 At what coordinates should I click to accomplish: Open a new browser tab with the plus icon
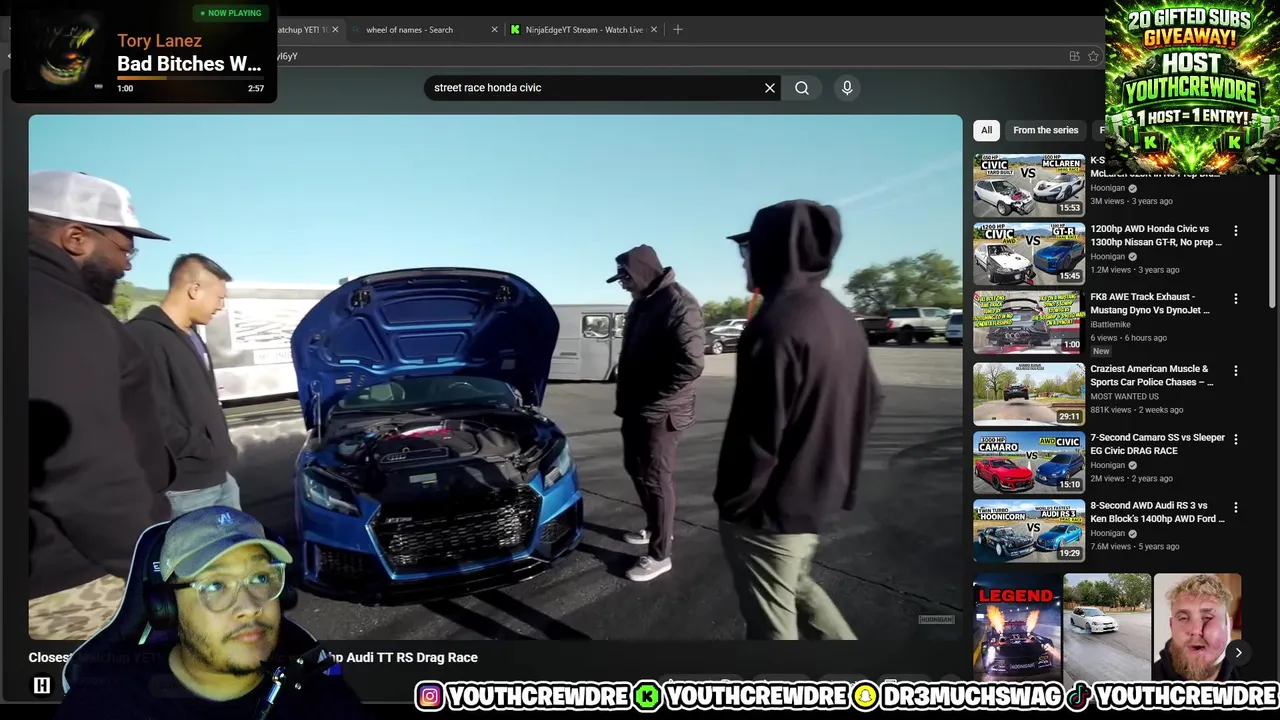coord(678,30)
